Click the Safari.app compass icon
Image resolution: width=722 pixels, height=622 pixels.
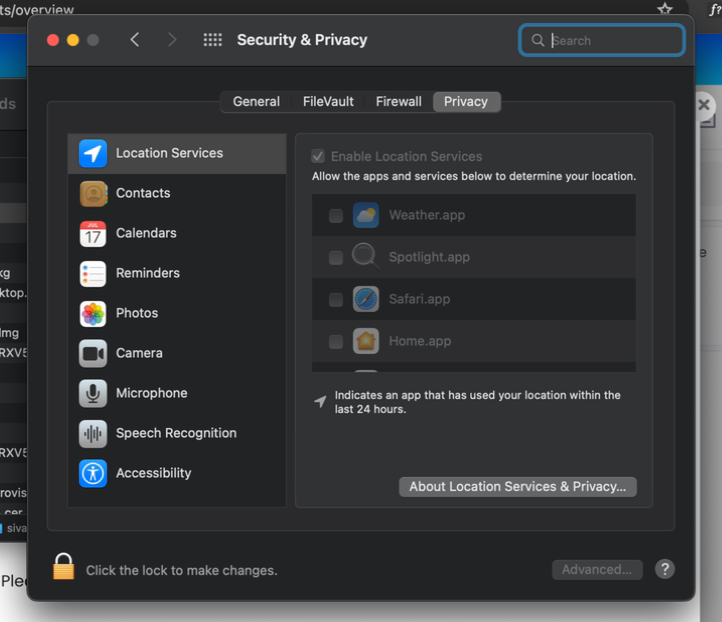(366, 299)
